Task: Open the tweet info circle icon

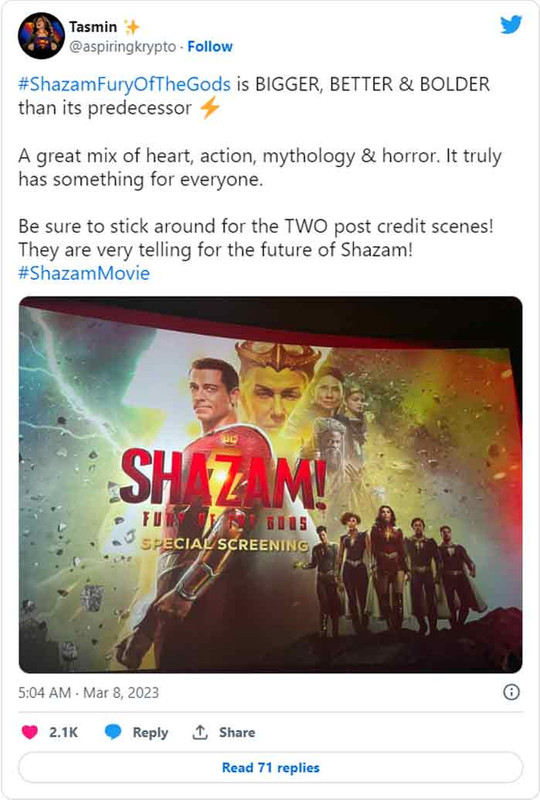Action: click(x=511, y=692)
